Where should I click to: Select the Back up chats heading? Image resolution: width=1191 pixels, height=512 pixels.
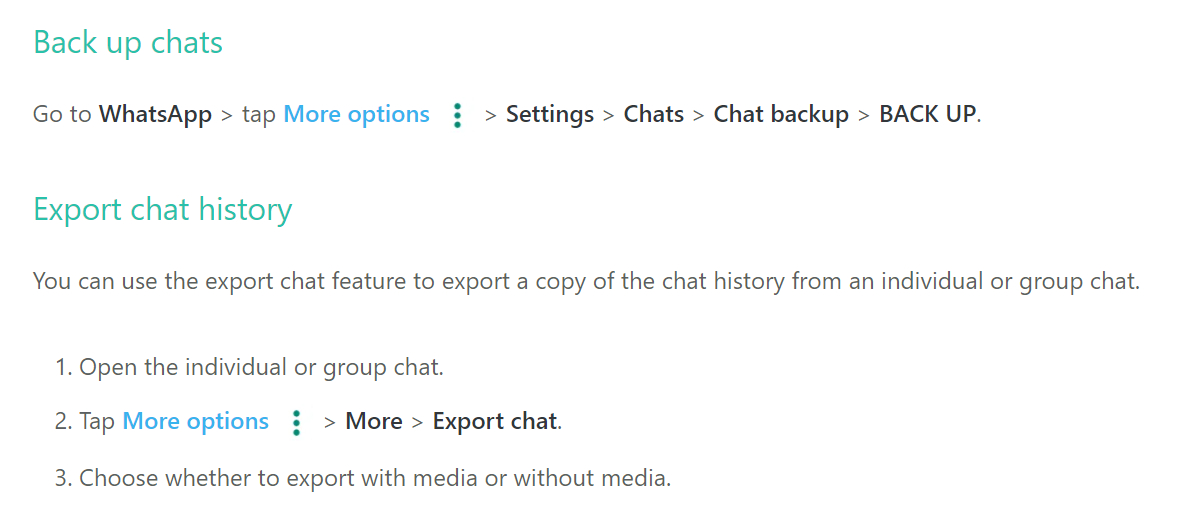coord(128,43)
